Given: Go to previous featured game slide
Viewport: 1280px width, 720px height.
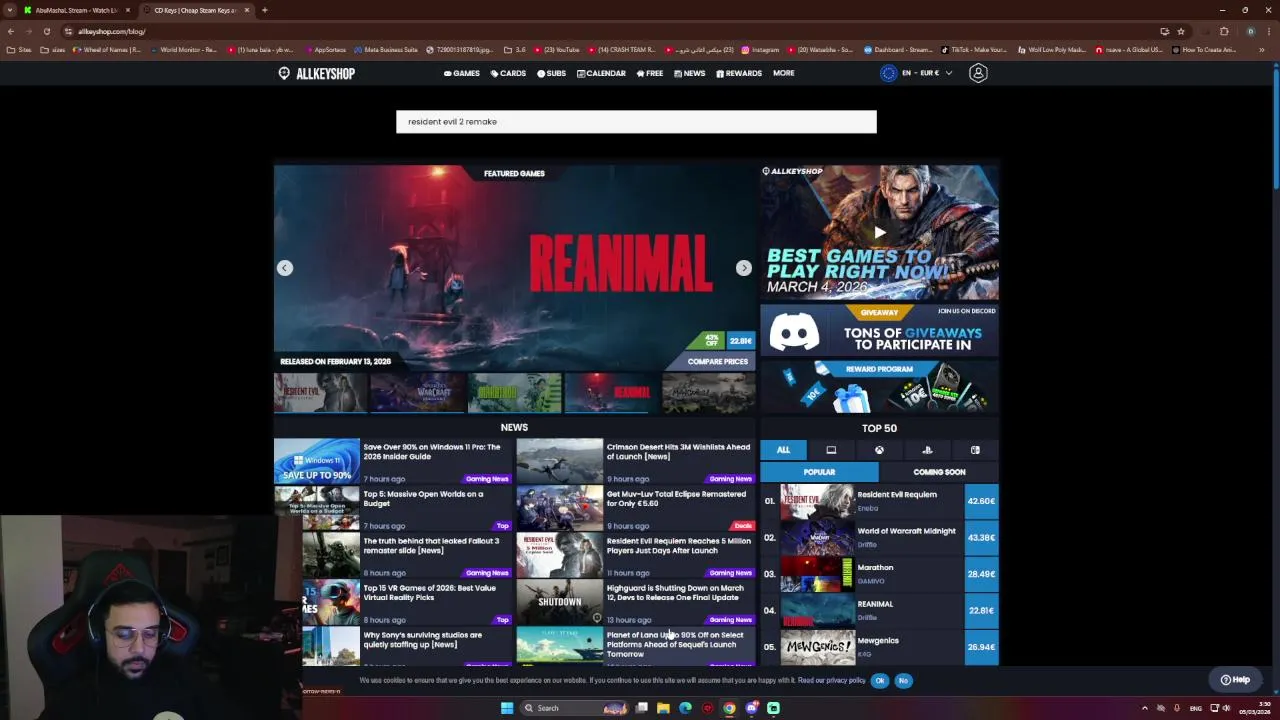Looking at the screenshot, I should tap(285, 268).
